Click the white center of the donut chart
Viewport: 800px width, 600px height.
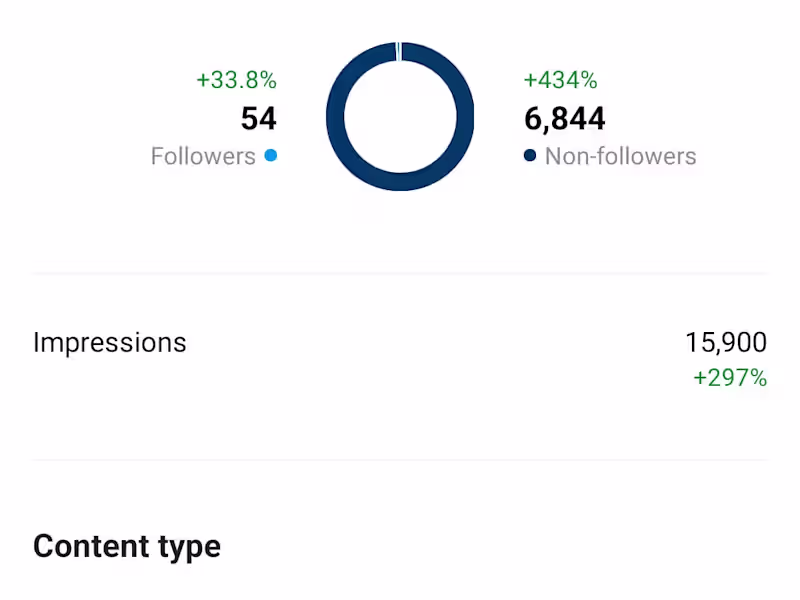(400, 117)
